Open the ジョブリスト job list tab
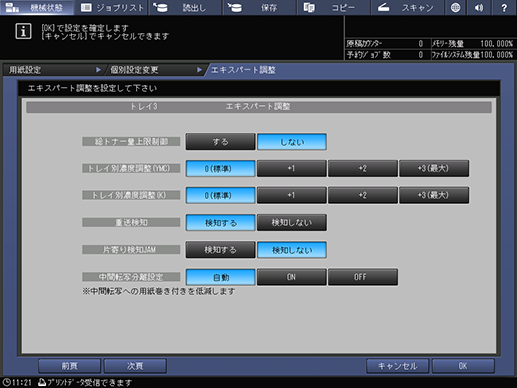This screenshot has height=388, width=517. pyautogui.click(x=111, y=7)
